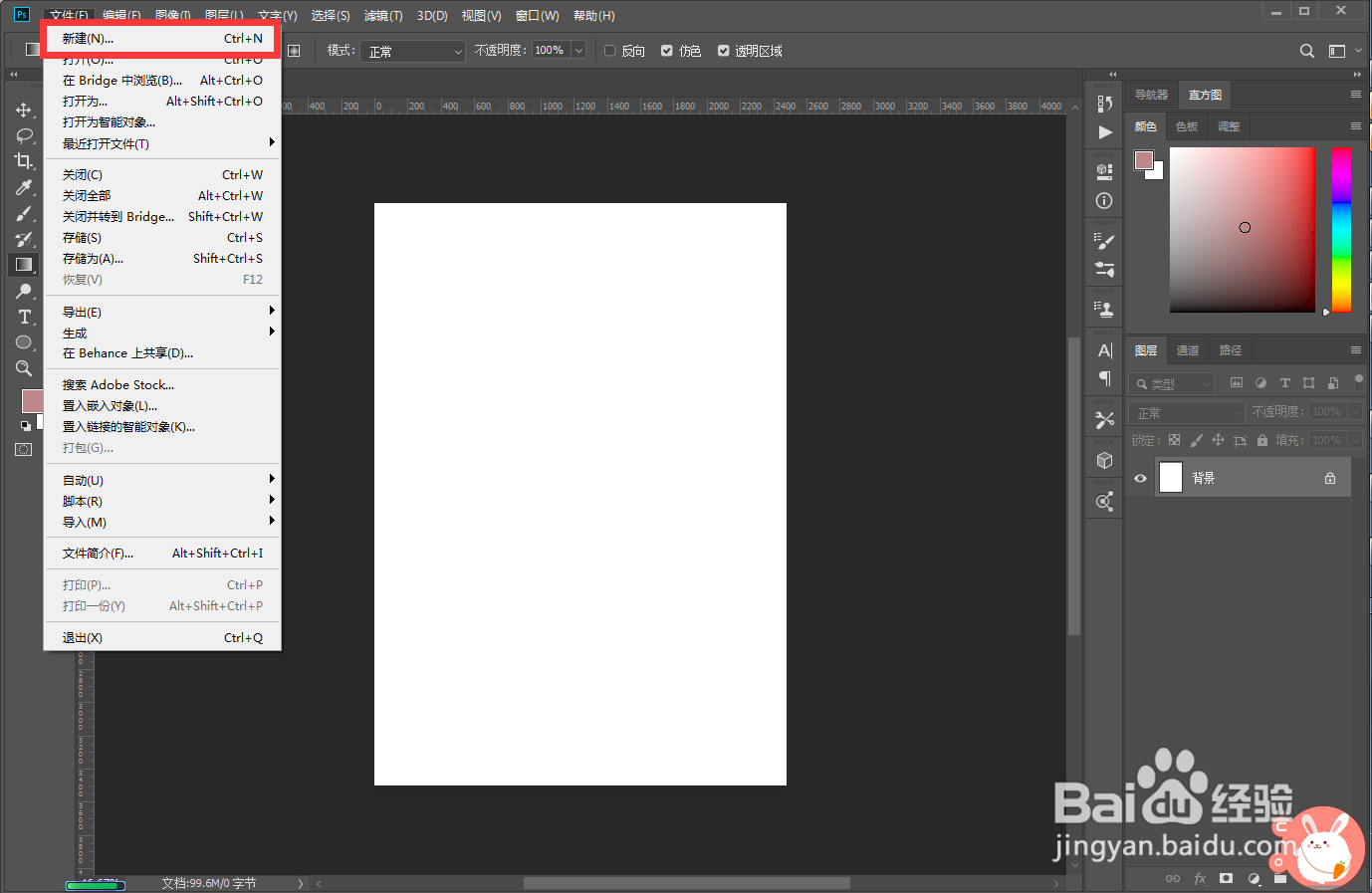Select the Eyedropper tool
Viewport: 1372px width, 893px height.
(x=24, y=187)
